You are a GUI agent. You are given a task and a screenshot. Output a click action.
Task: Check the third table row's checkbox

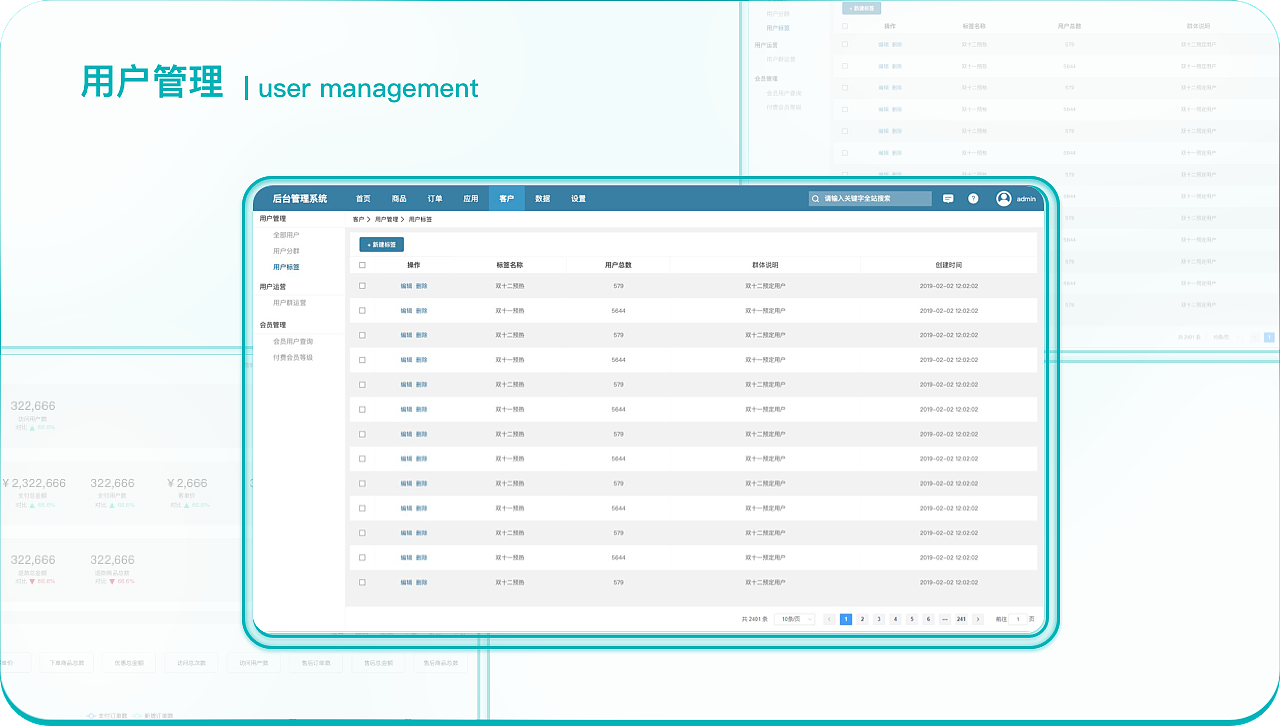click(x=362, y=335)
